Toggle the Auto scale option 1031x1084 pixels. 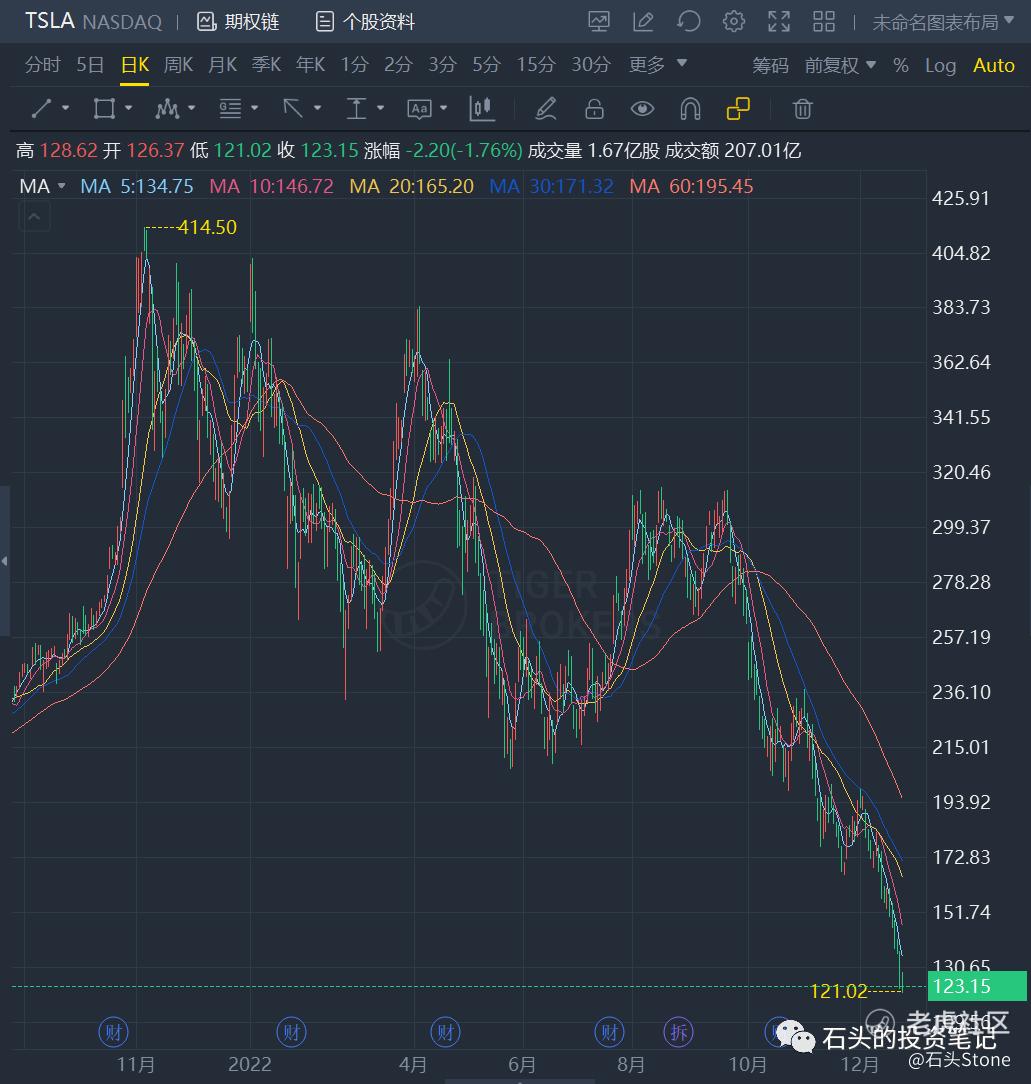(x=994, y=65)
